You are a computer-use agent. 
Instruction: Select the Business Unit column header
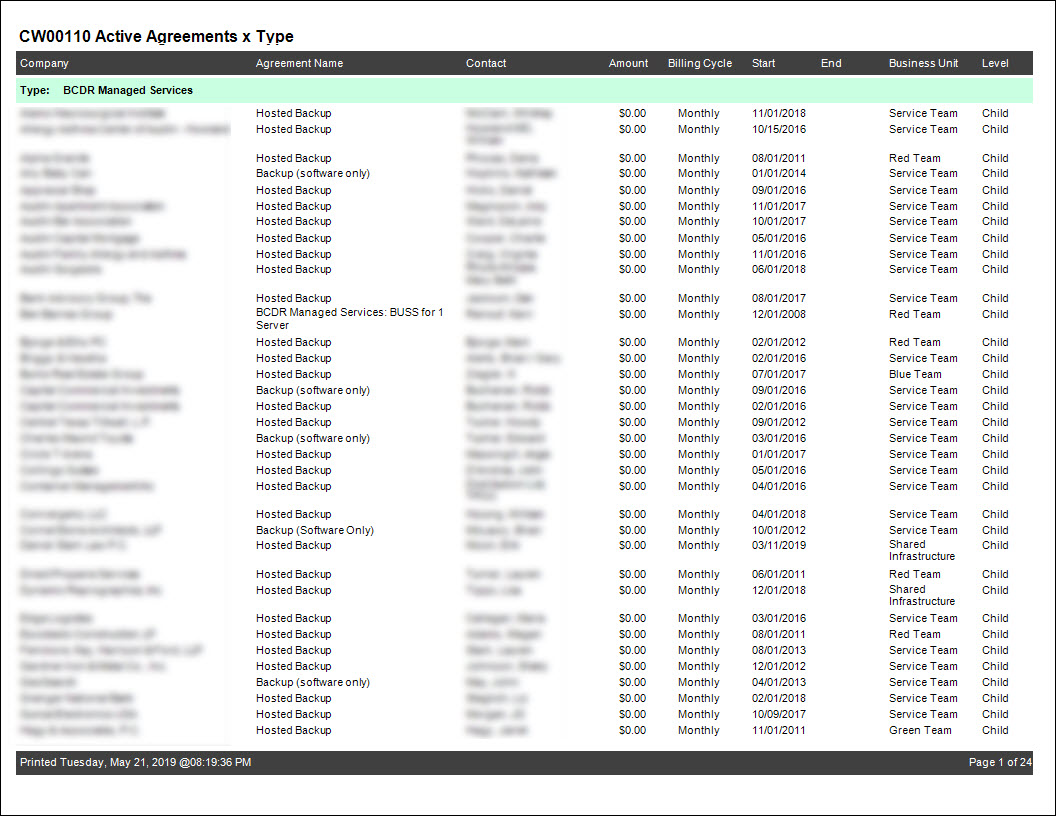pos(923,63)
